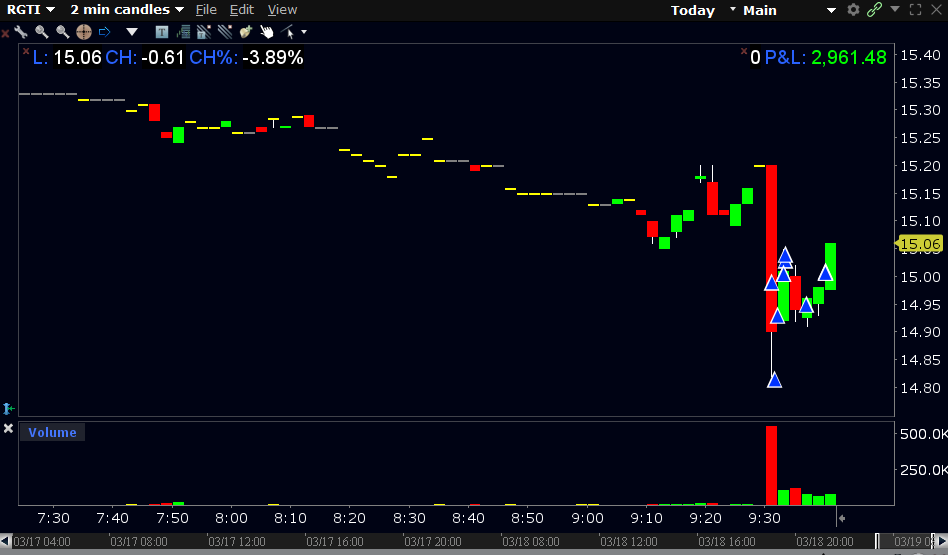Screen dimensions: 948x555
Task: Click the 500.0K volume axis label
Action: click(x=923, y=434)
